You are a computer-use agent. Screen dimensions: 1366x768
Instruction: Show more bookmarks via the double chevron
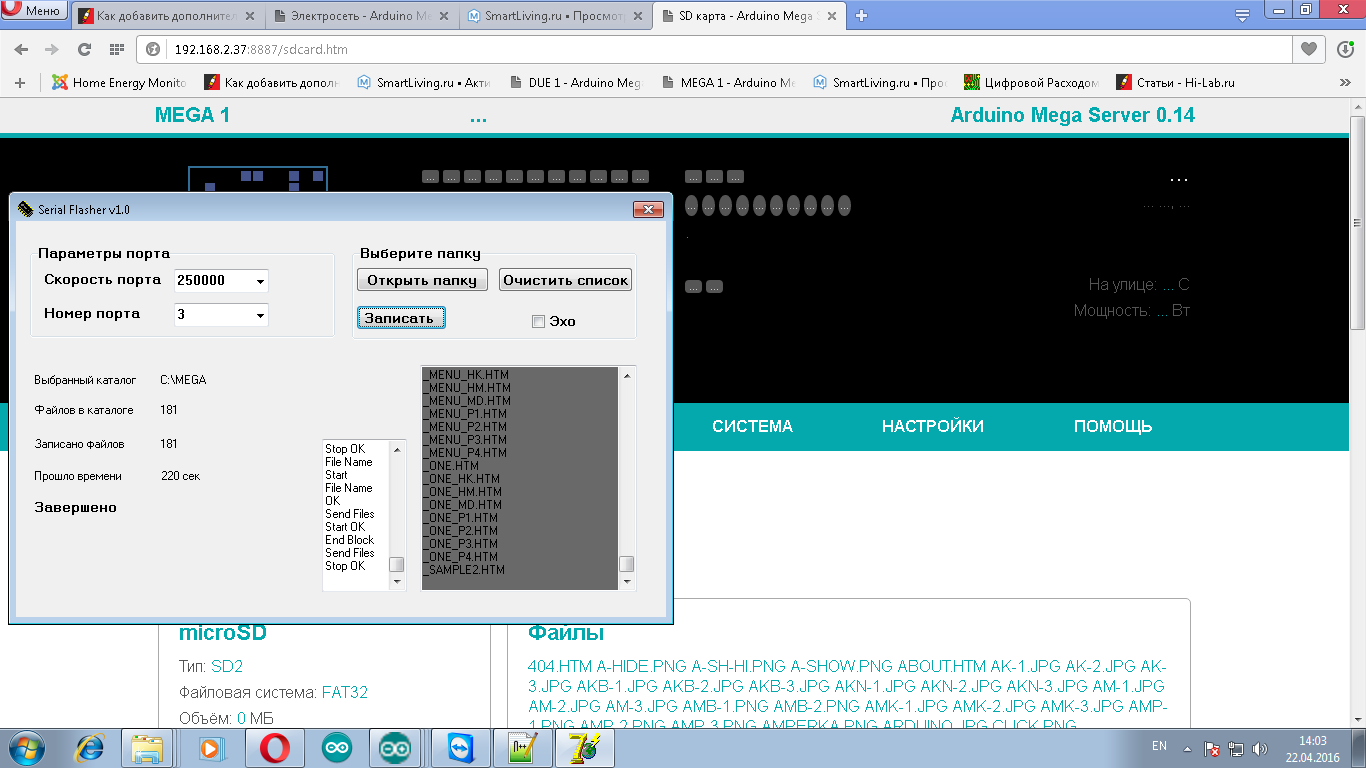click(x=1345, y=83)
